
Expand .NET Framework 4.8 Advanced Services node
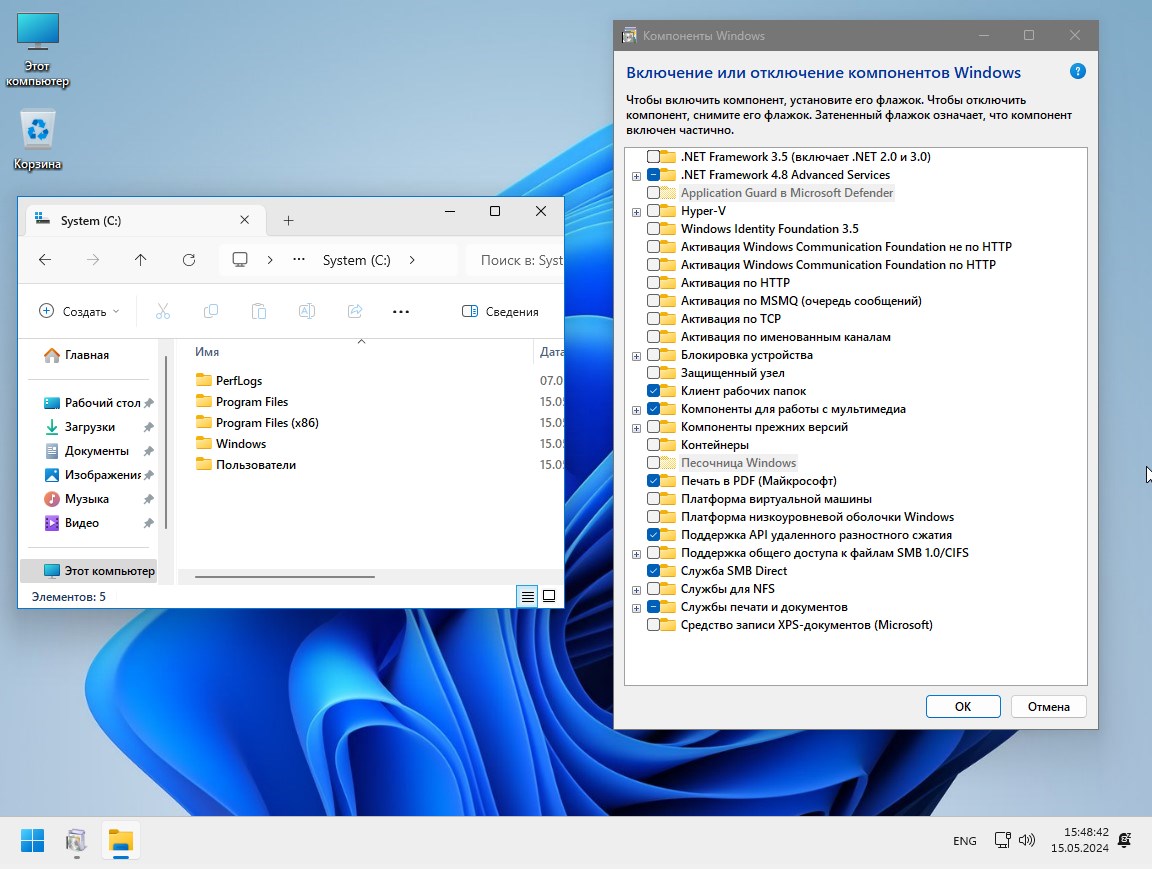pyautogui.click(x=637, y=175)
